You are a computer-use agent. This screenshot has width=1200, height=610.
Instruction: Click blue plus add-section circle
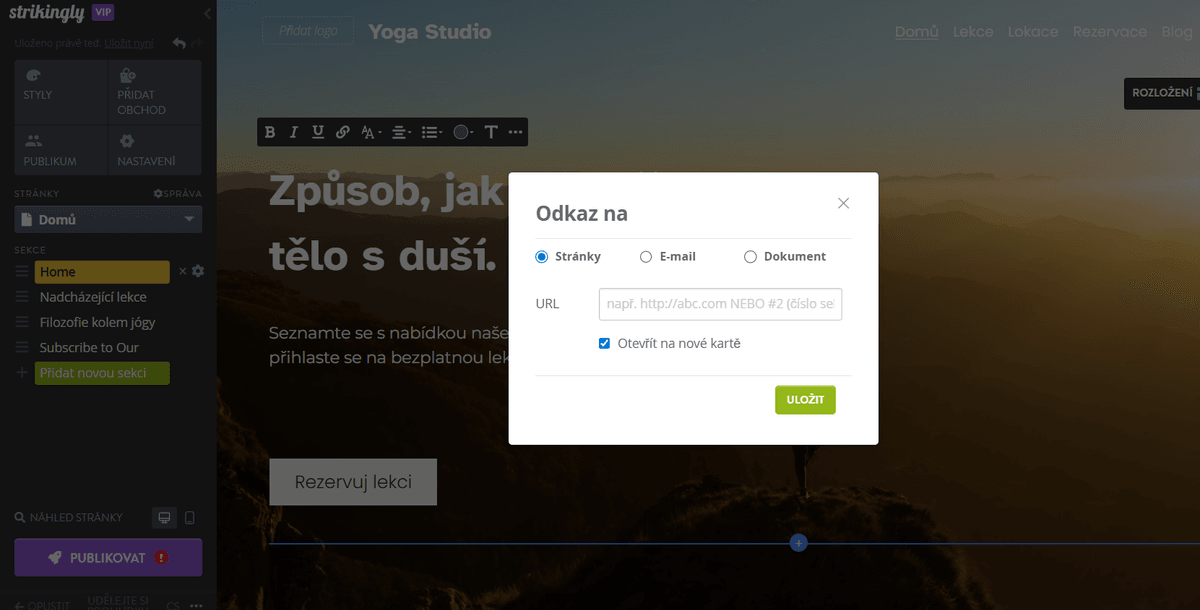coord(798,543)
